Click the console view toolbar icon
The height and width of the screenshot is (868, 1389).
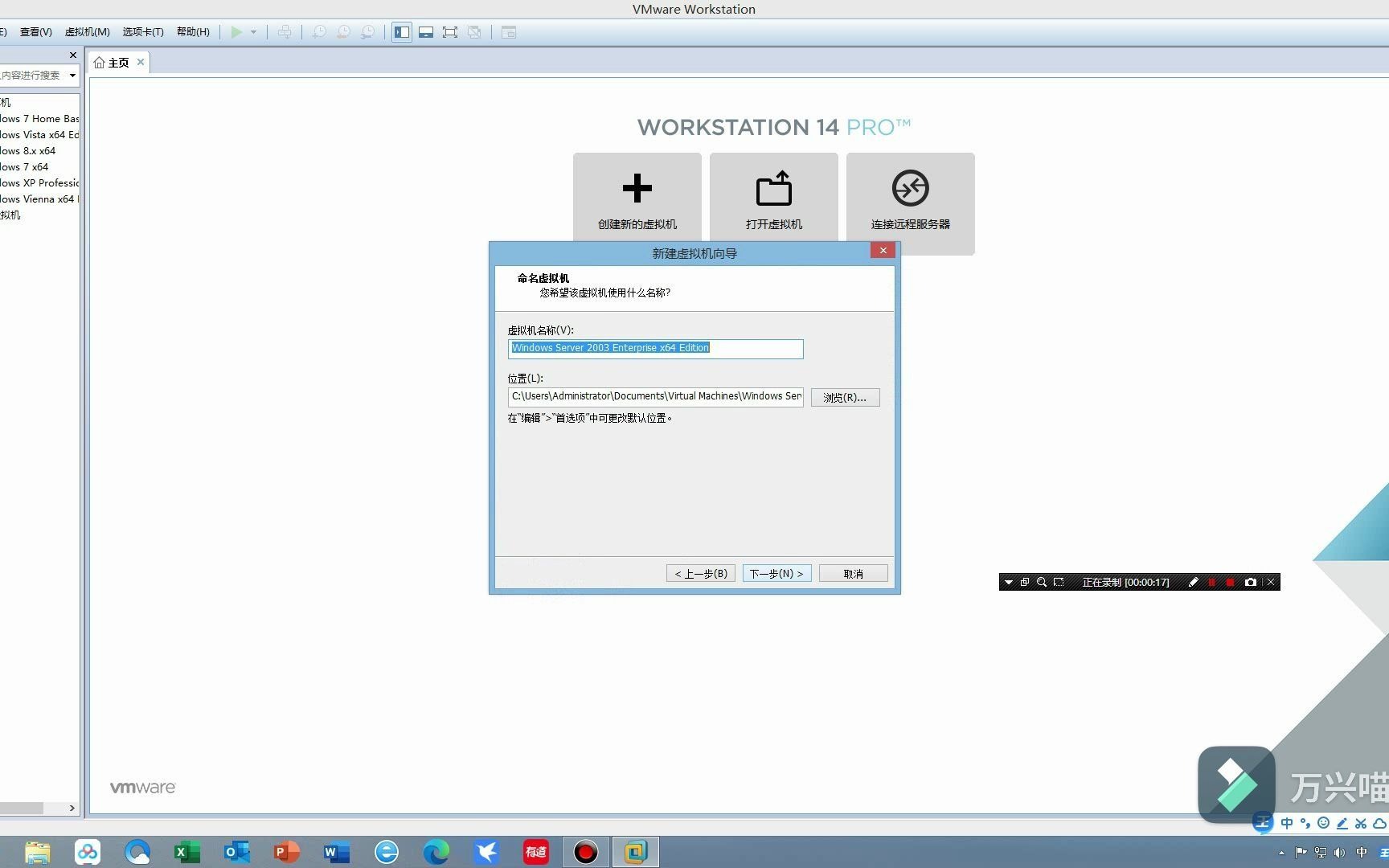click(x=509, y=32)
